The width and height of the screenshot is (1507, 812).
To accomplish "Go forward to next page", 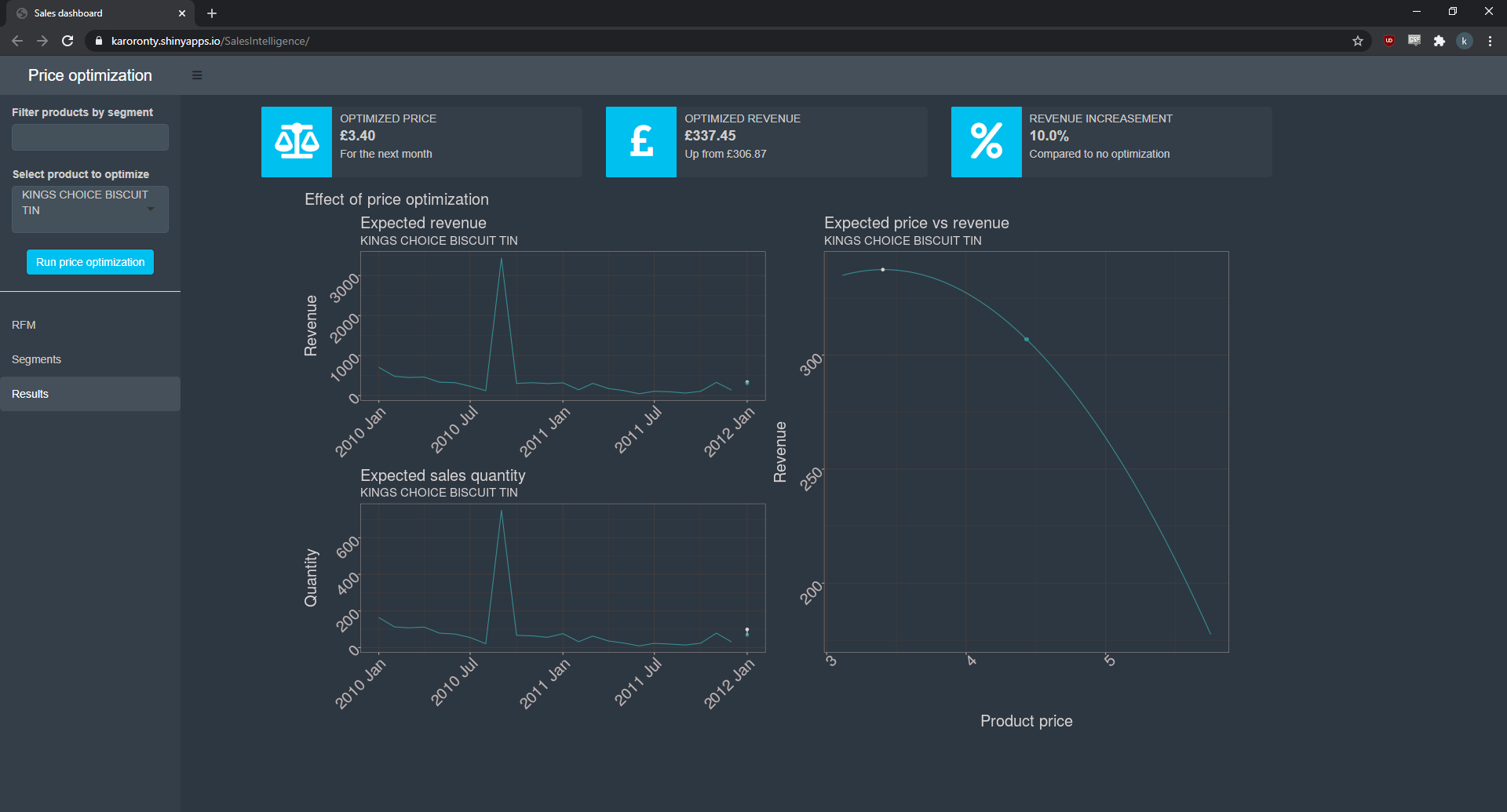I will (42, 41).
